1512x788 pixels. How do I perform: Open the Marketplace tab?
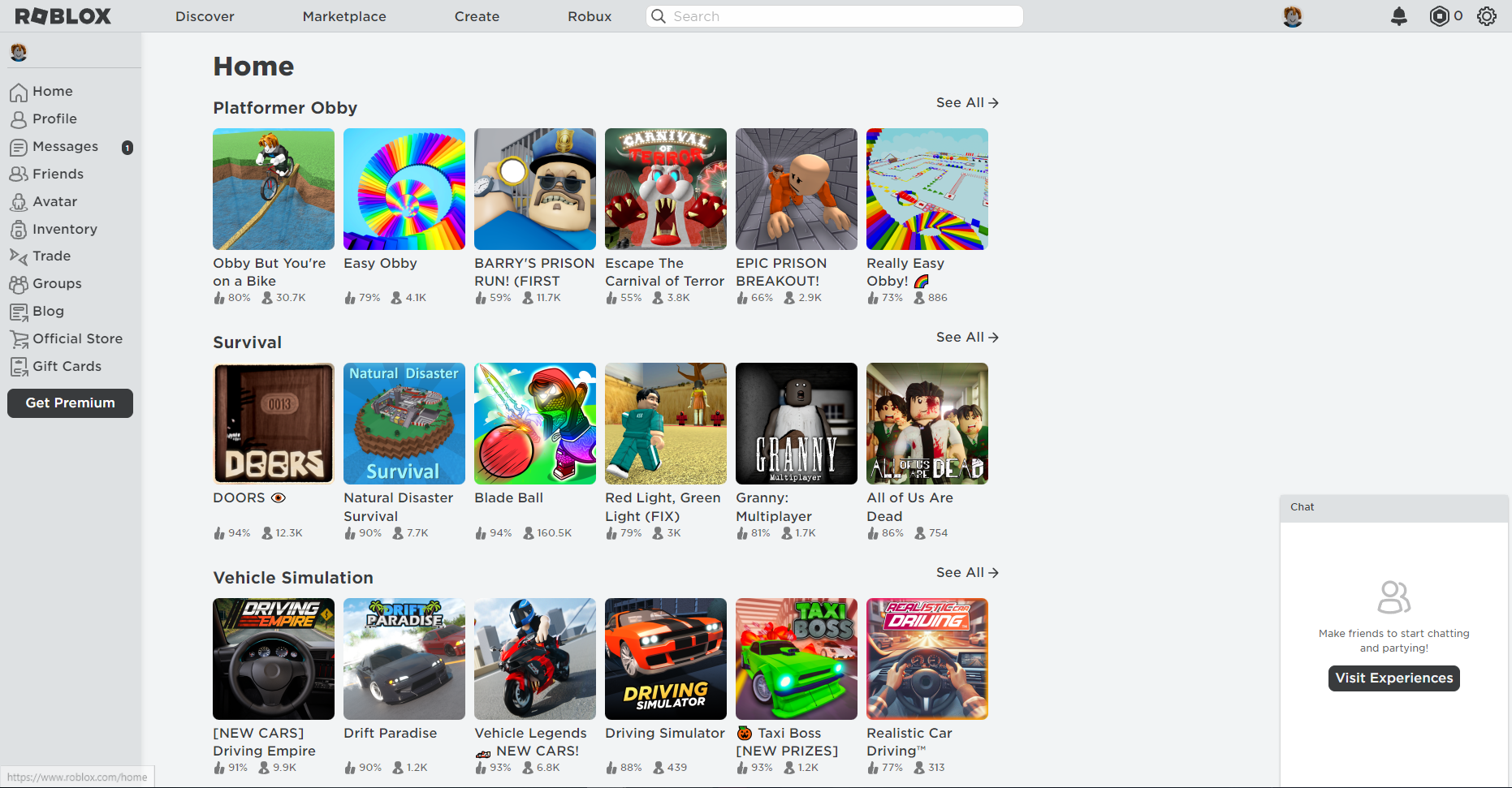click(x=344, y=16)
